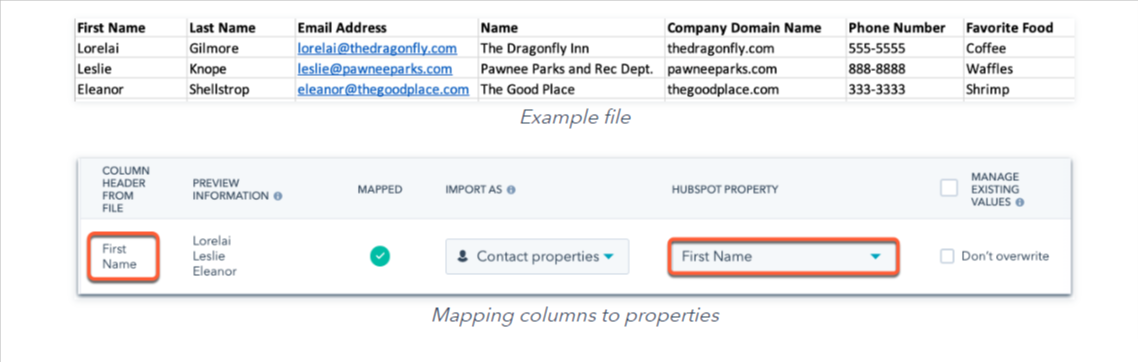Select the Phone Number header cell
The height and width of the screenshot is (362, 1138).
(x=904, y=28)
